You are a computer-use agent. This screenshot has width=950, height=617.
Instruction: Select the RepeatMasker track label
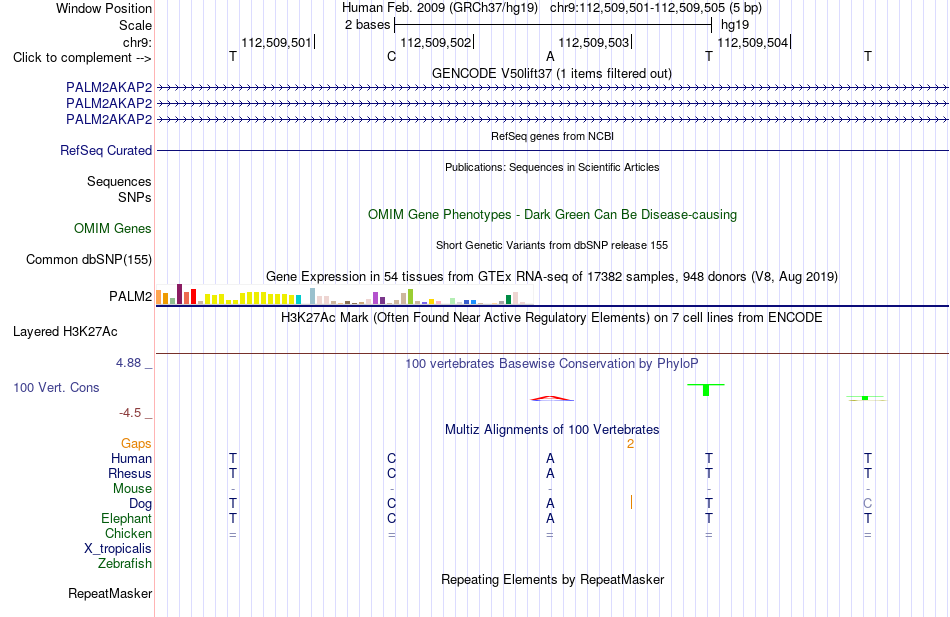[x=110, y=593]
